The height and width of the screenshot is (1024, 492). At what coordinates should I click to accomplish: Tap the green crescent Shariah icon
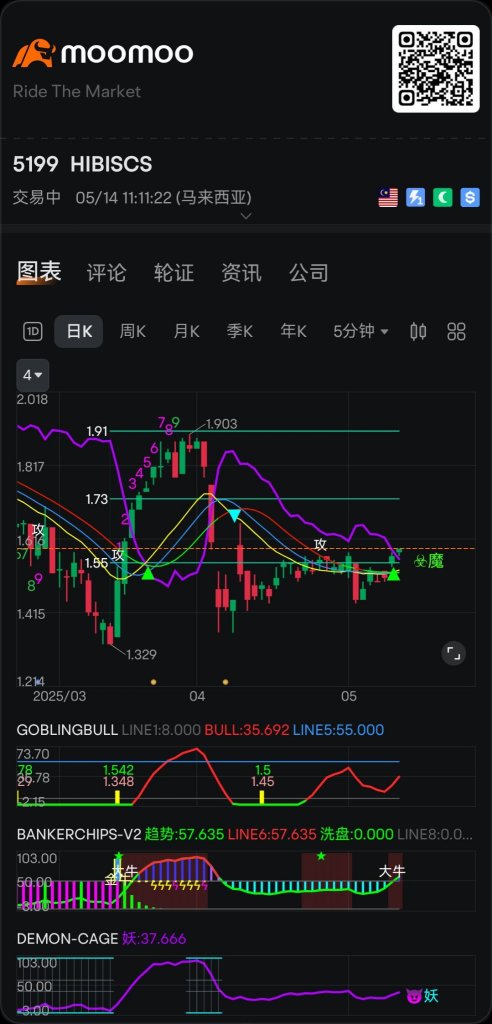(x=442, y=198)
